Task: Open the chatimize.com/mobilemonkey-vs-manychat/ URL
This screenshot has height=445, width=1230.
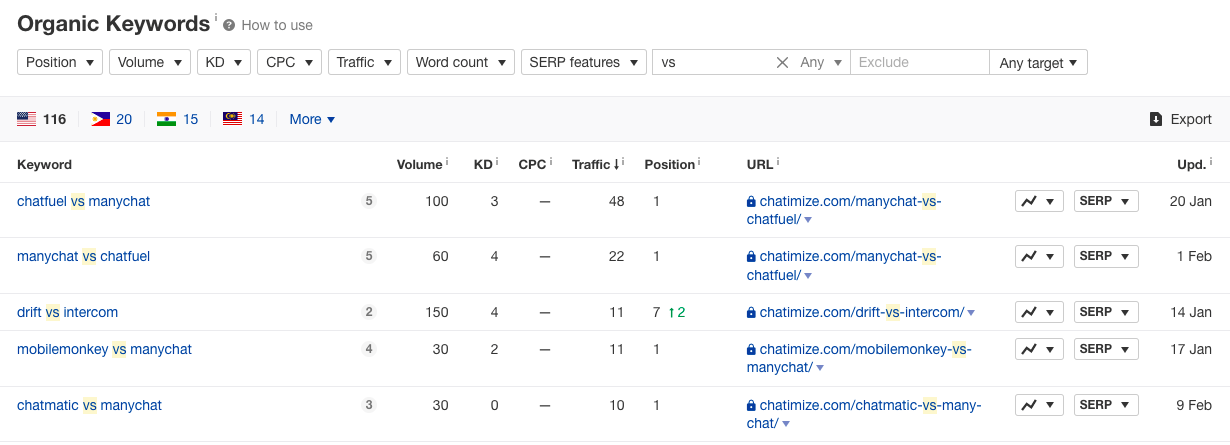Action: pyautogui.click(x=860, y=358)
